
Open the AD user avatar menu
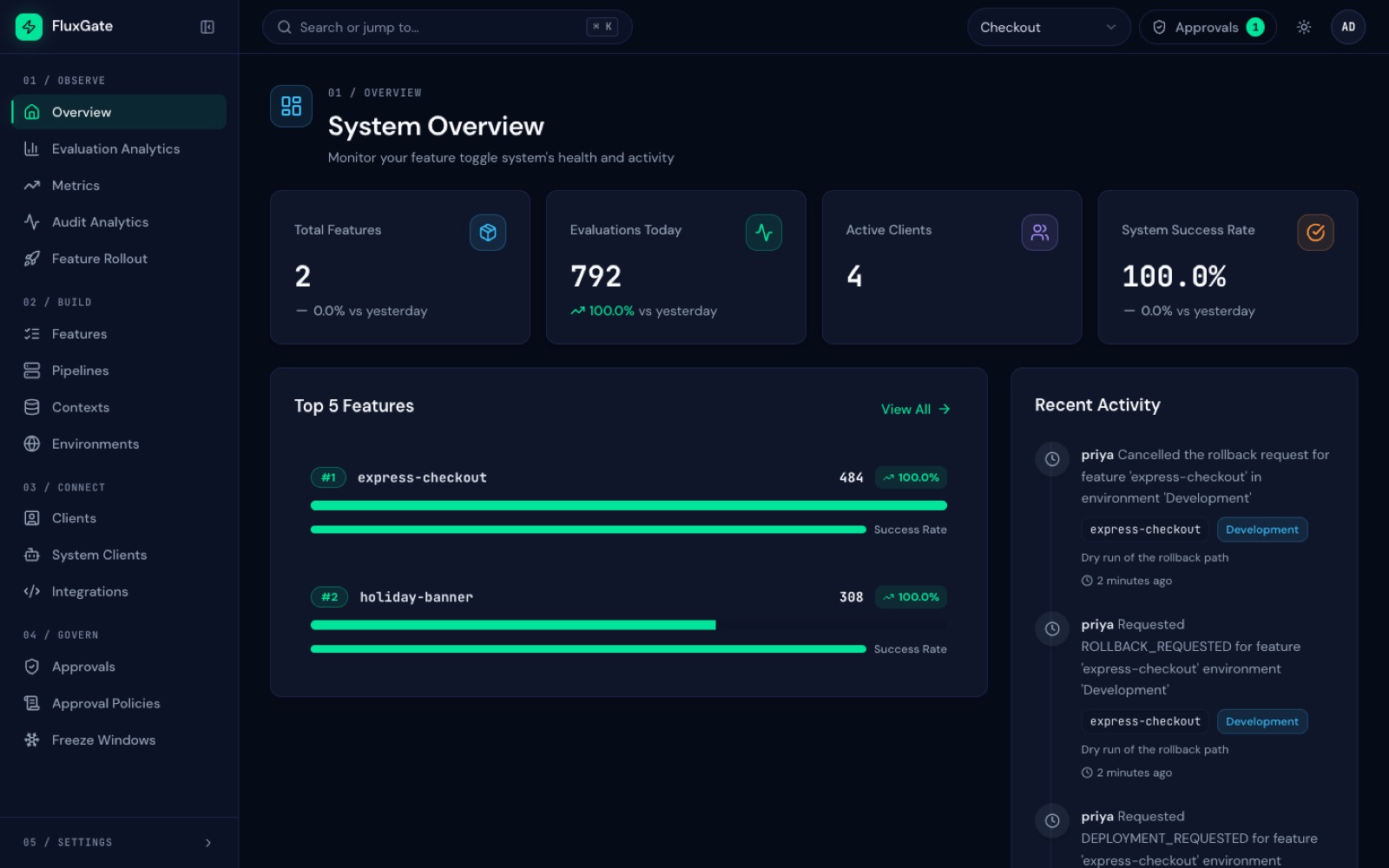[1348, 27]
